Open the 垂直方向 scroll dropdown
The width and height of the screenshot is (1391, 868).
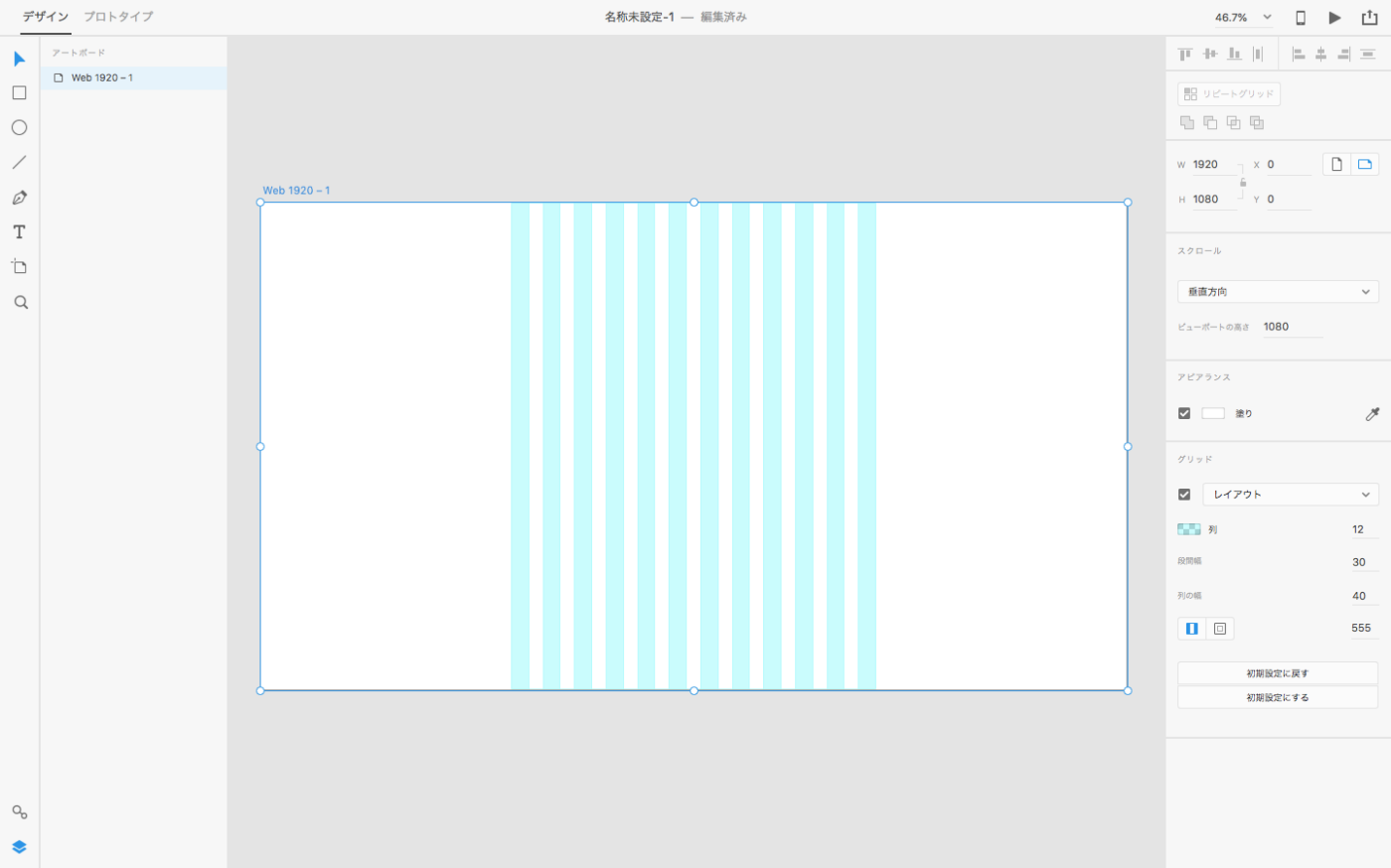(1278, 292)
